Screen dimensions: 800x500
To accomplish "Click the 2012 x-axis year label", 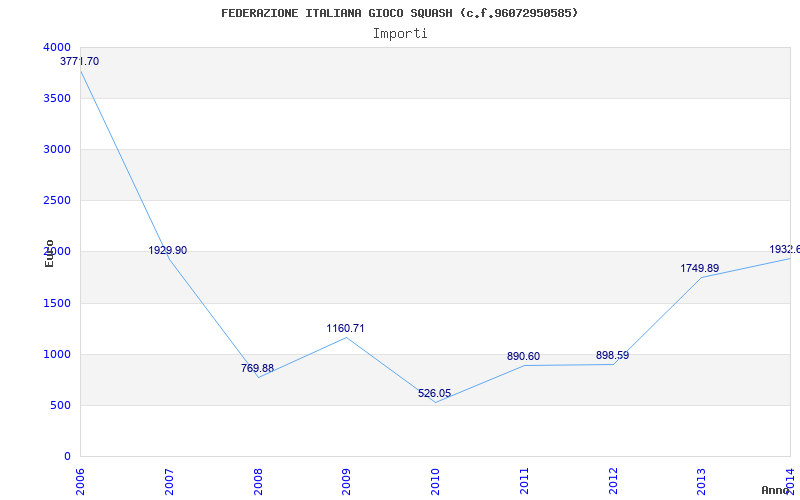I will pos(613,481).
